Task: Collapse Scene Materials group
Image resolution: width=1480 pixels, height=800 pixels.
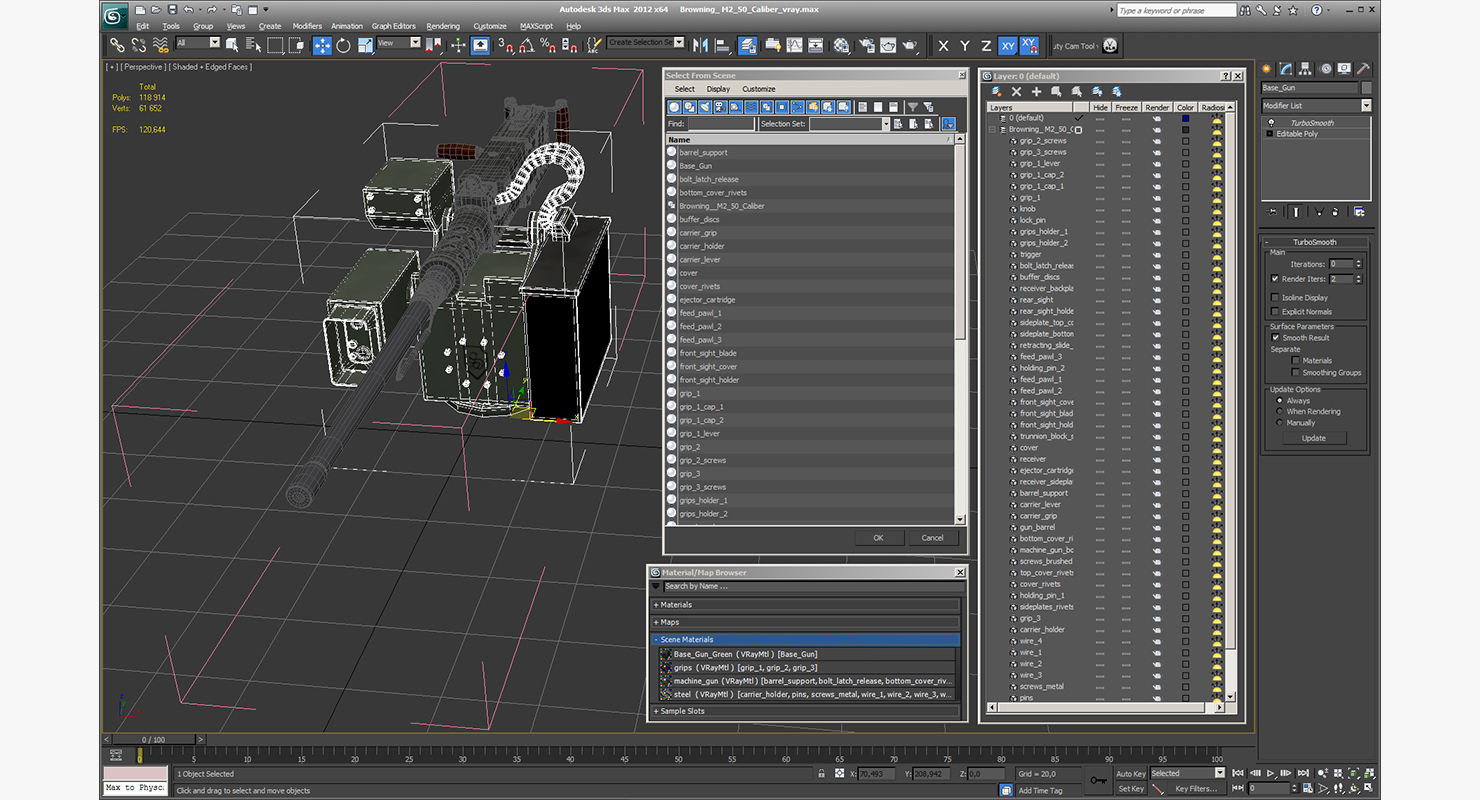Action: point(806,639)
